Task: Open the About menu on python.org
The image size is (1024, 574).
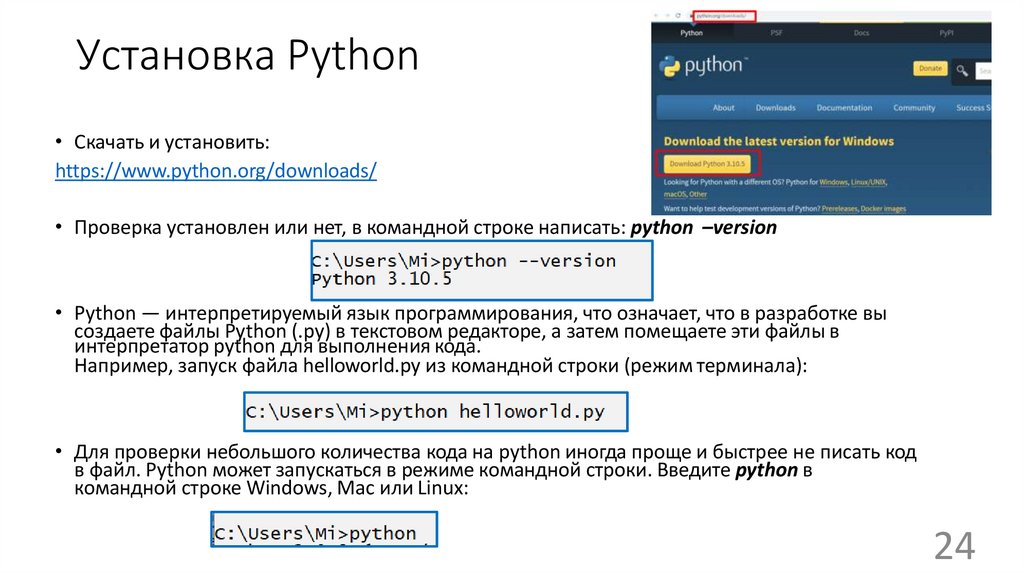Action: 724,108
